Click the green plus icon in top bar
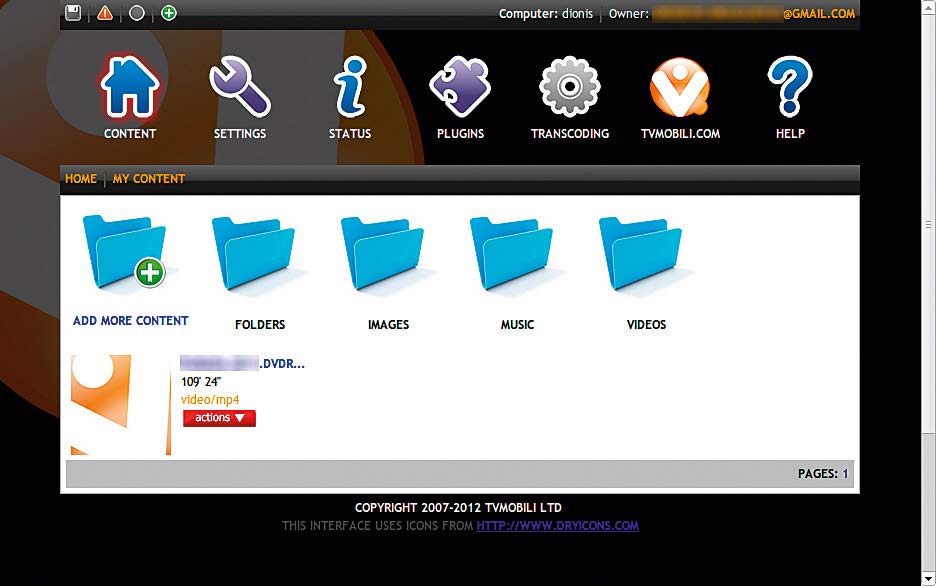This screenshot has height=586, width=936. point(169,13)
